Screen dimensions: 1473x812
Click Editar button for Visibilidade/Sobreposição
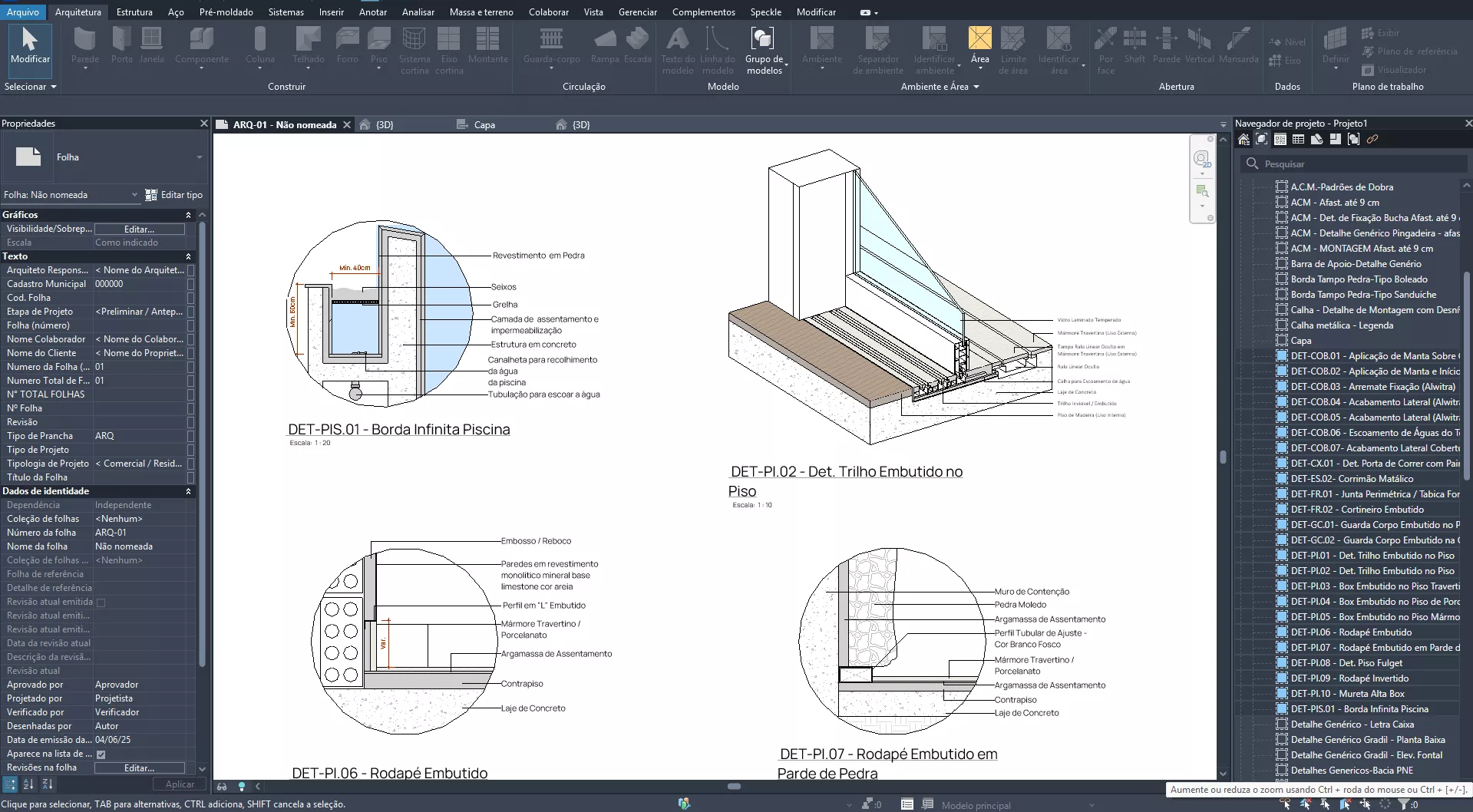click(139, 229)
